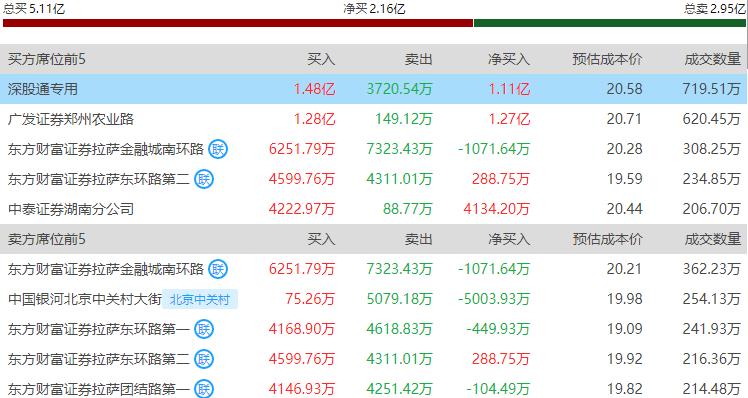The image size is (748, 398).
Task: Click volume 214.48万
Action: (711, 389)
